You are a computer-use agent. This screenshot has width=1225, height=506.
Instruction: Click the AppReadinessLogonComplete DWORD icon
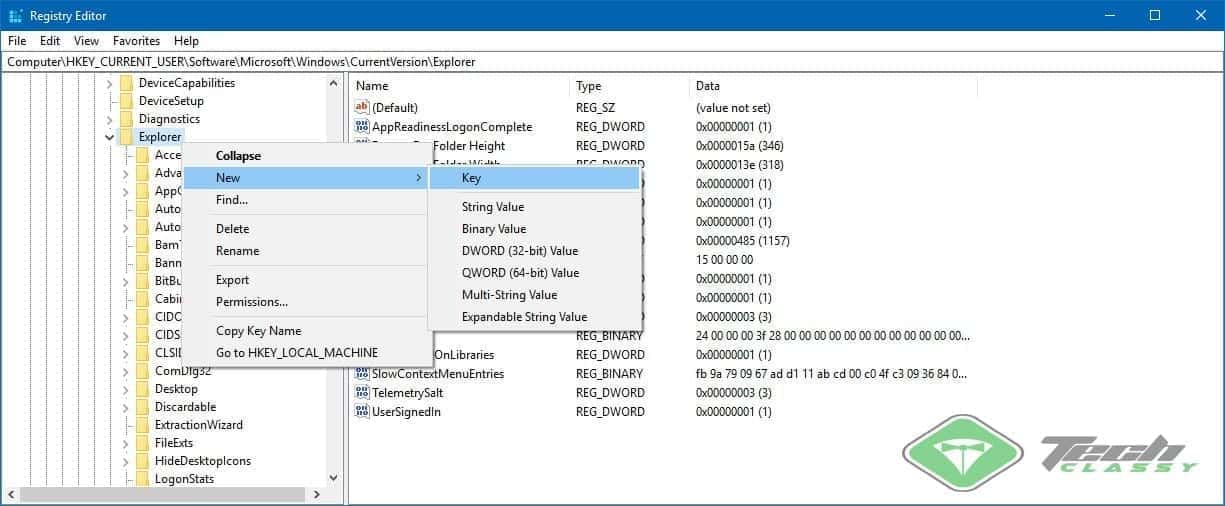362,127
